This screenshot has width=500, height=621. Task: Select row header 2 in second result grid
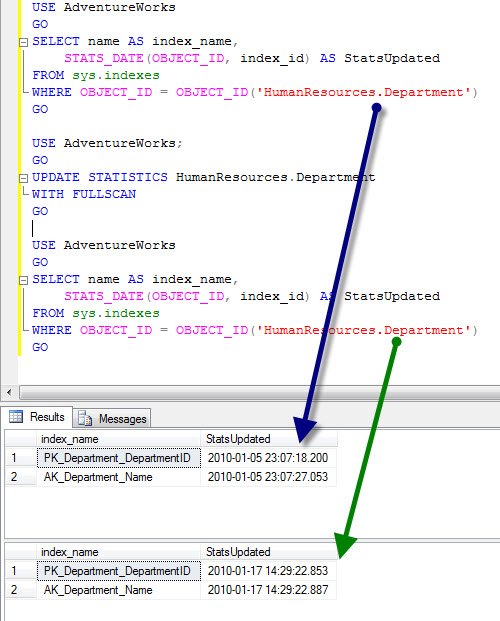[x=21, y=590]
